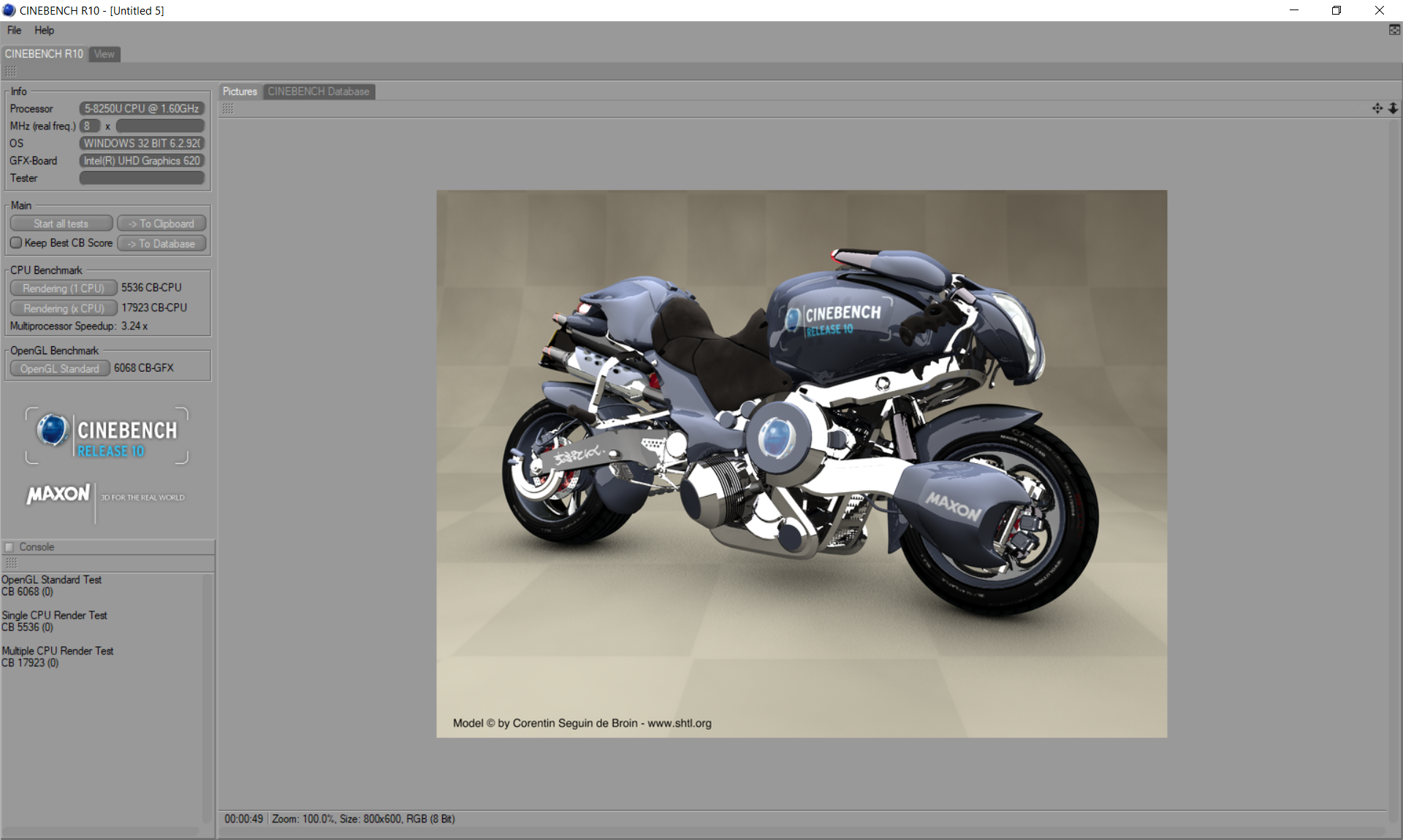Switch to the CINEBENCH Database tab
1403x840 pixels.
pyautogui.click(x=318, y=91)
